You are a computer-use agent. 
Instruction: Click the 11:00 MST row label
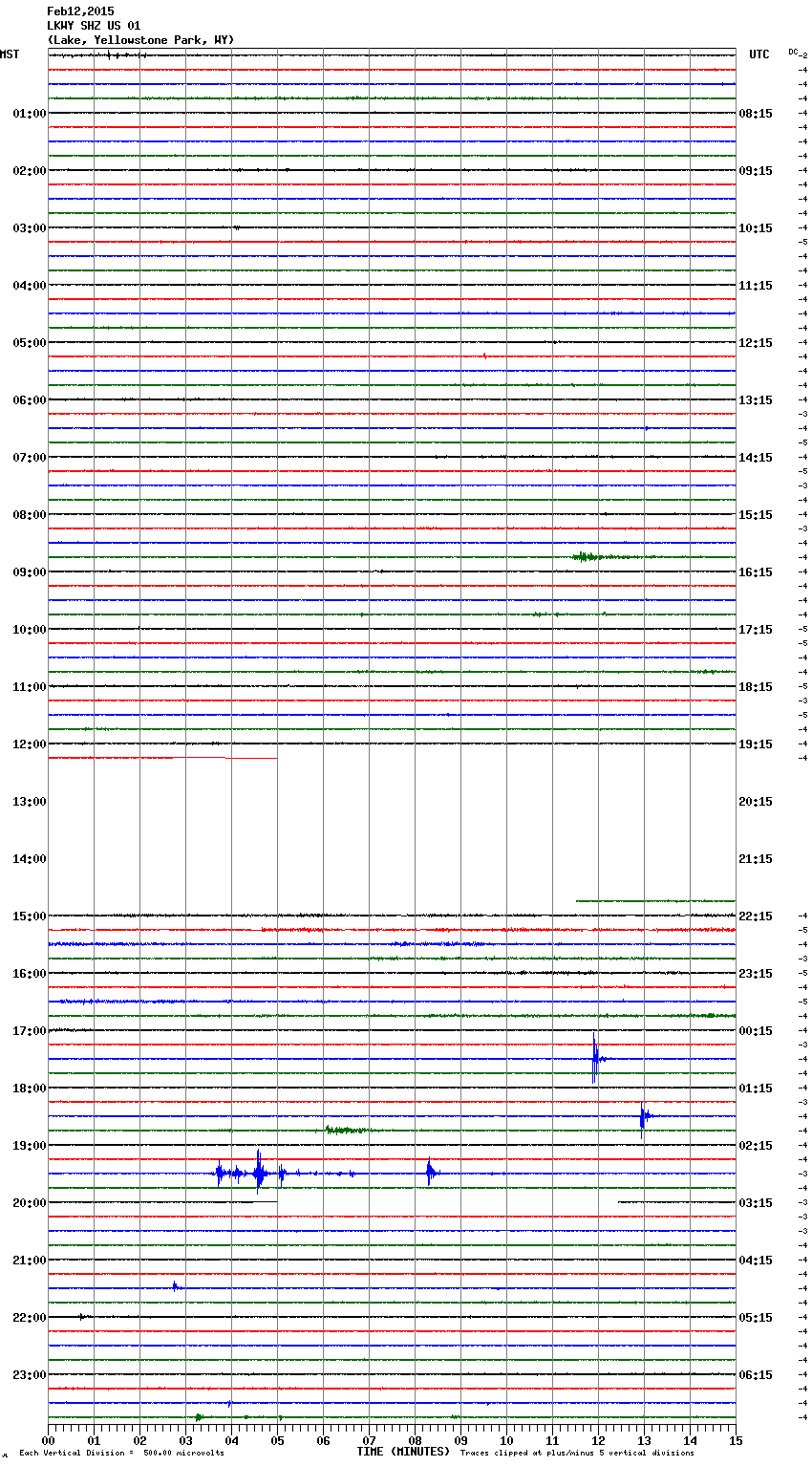(x=30, y=687)
